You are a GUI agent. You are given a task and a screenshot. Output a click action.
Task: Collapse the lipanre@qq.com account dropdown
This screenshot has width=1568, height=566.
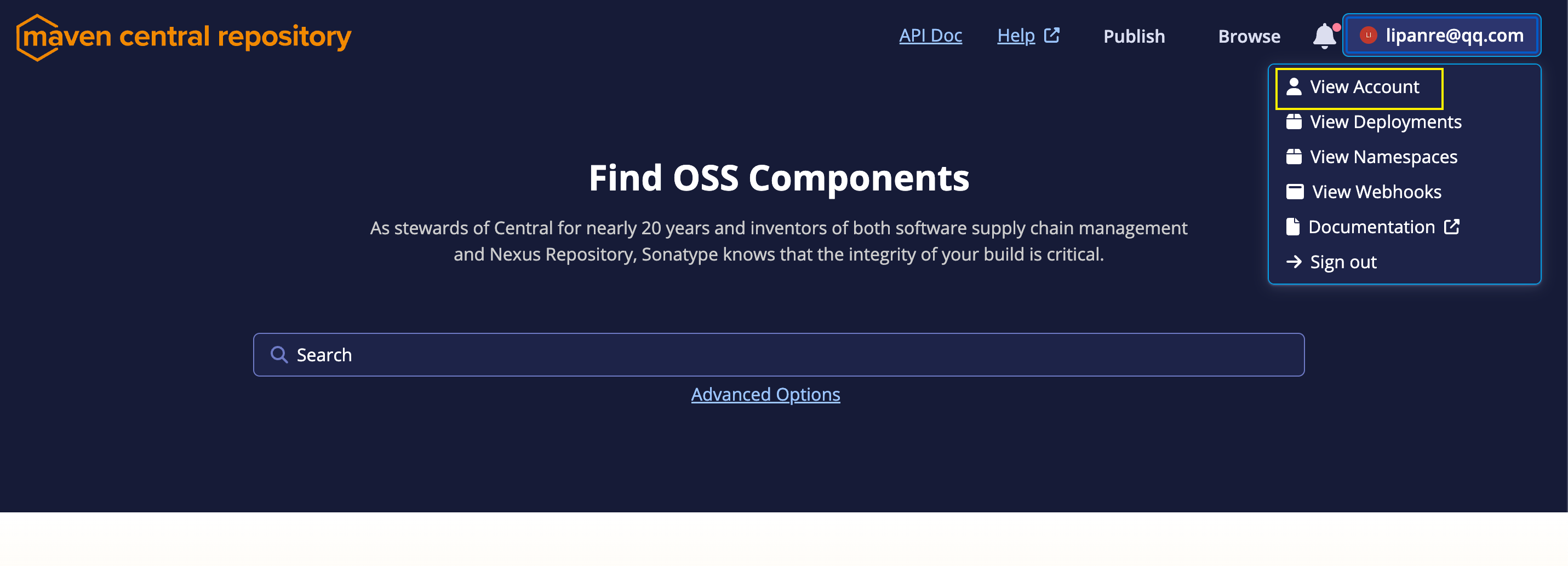coord(1441,35)
